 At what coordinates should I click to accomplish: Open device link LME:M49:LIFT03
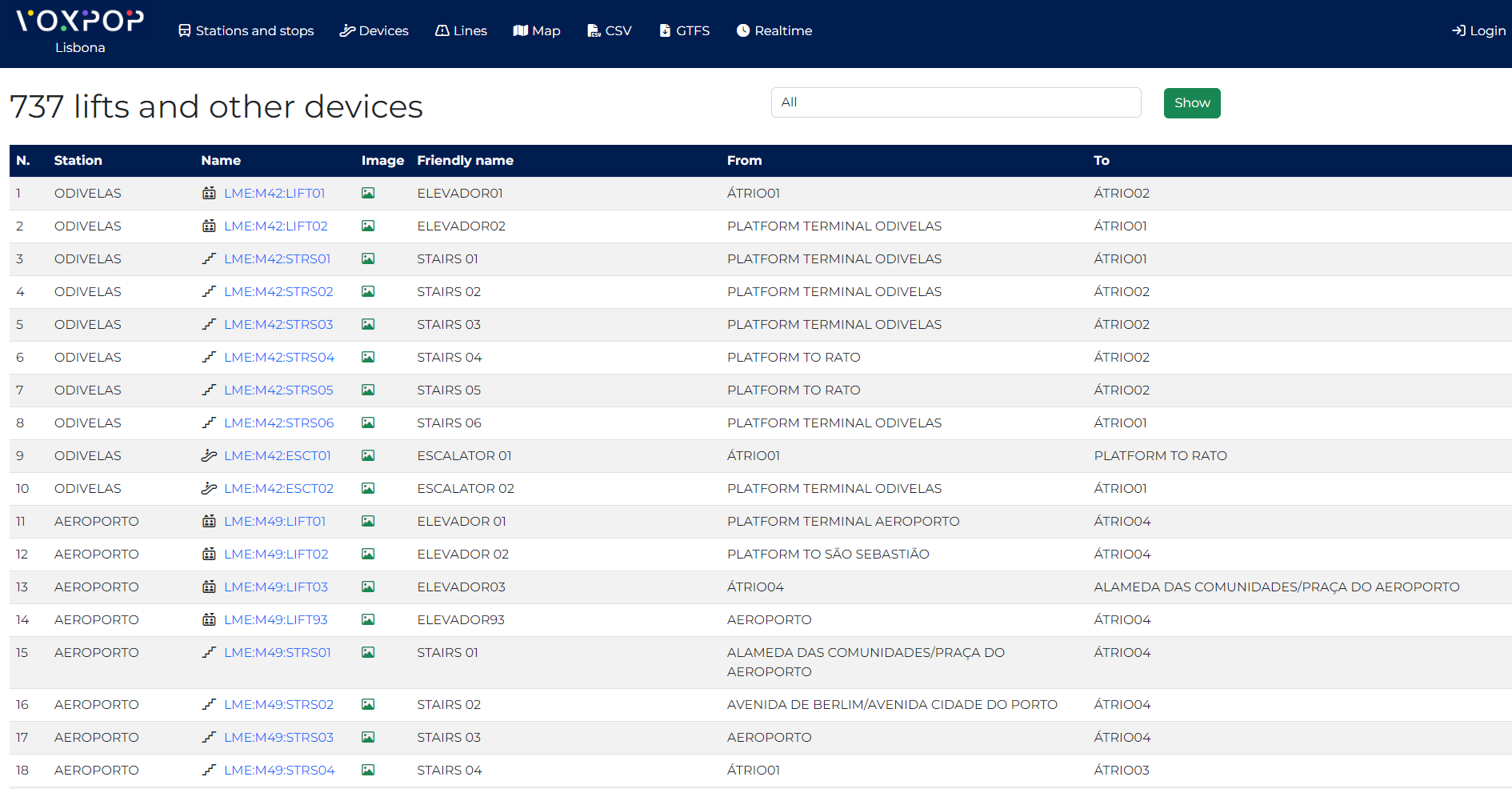[276, 587]
